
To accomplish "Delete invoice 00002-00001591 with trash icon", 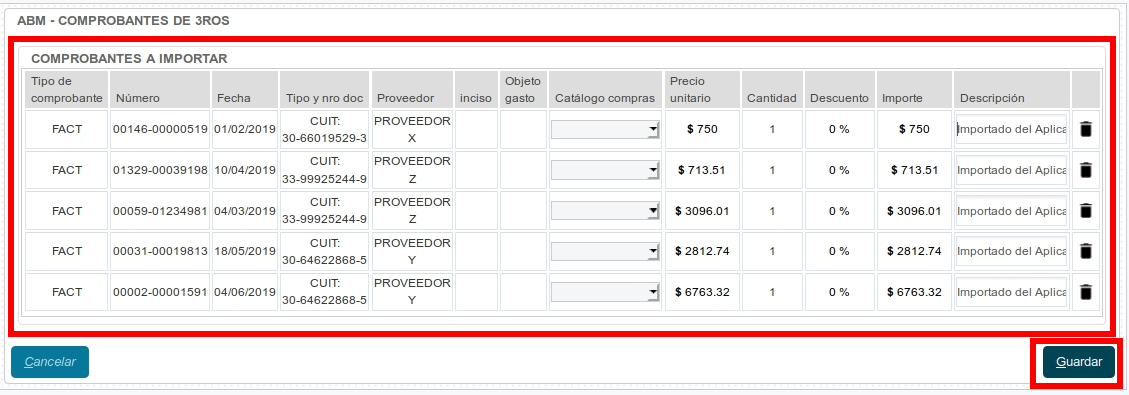I will (x=1086, y=292).
